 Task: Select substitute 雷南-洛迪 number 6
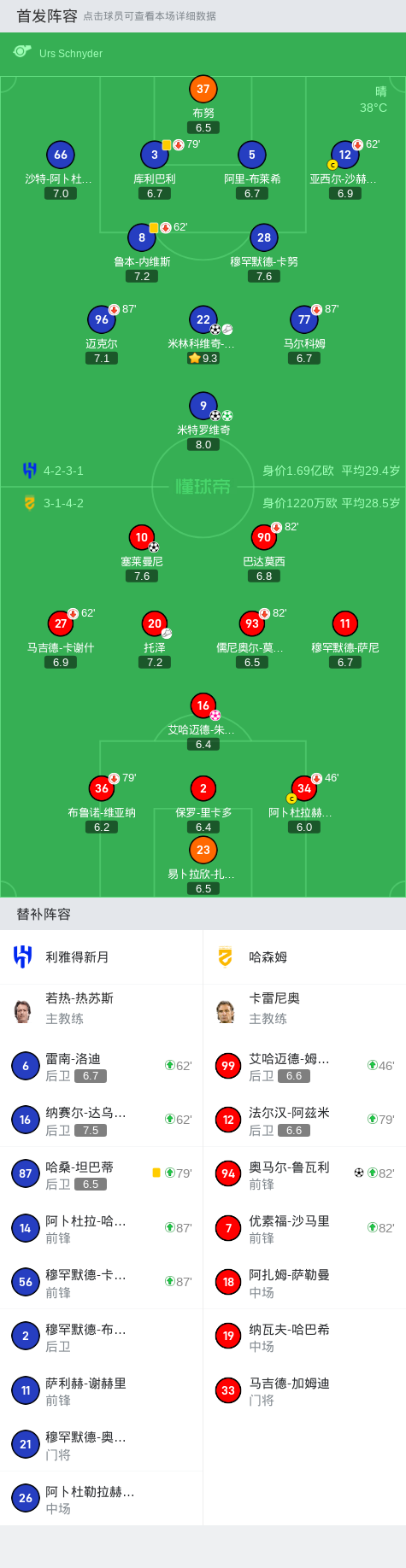[102, 1066]
